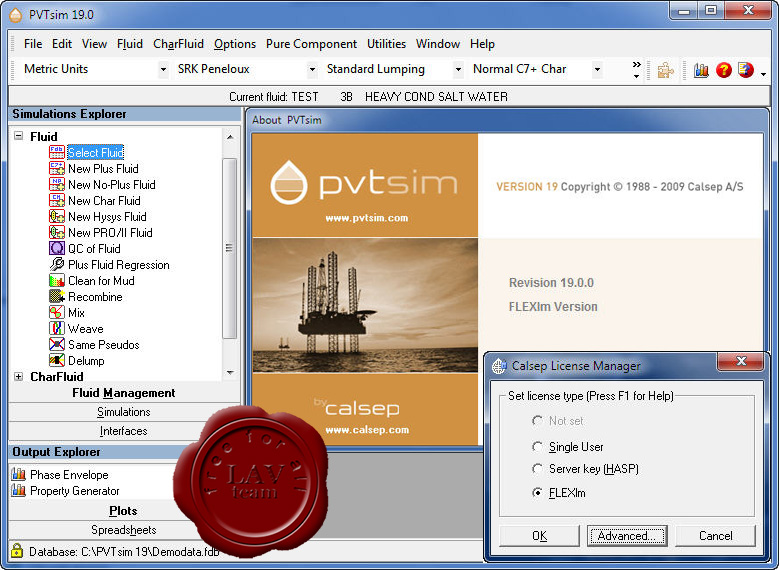Collapse the Fluid tree node

18,136
